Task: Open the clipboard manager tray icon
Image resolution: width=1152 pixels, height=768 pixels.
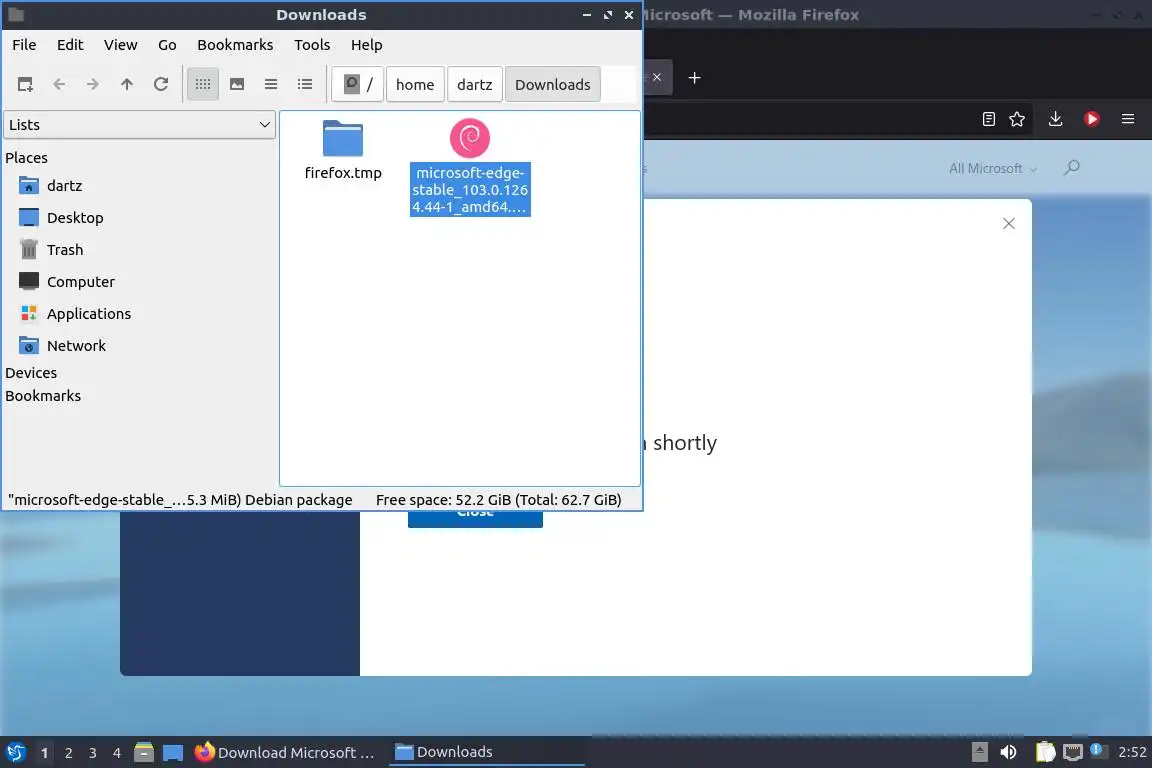Action: [x=1045, y=753]
